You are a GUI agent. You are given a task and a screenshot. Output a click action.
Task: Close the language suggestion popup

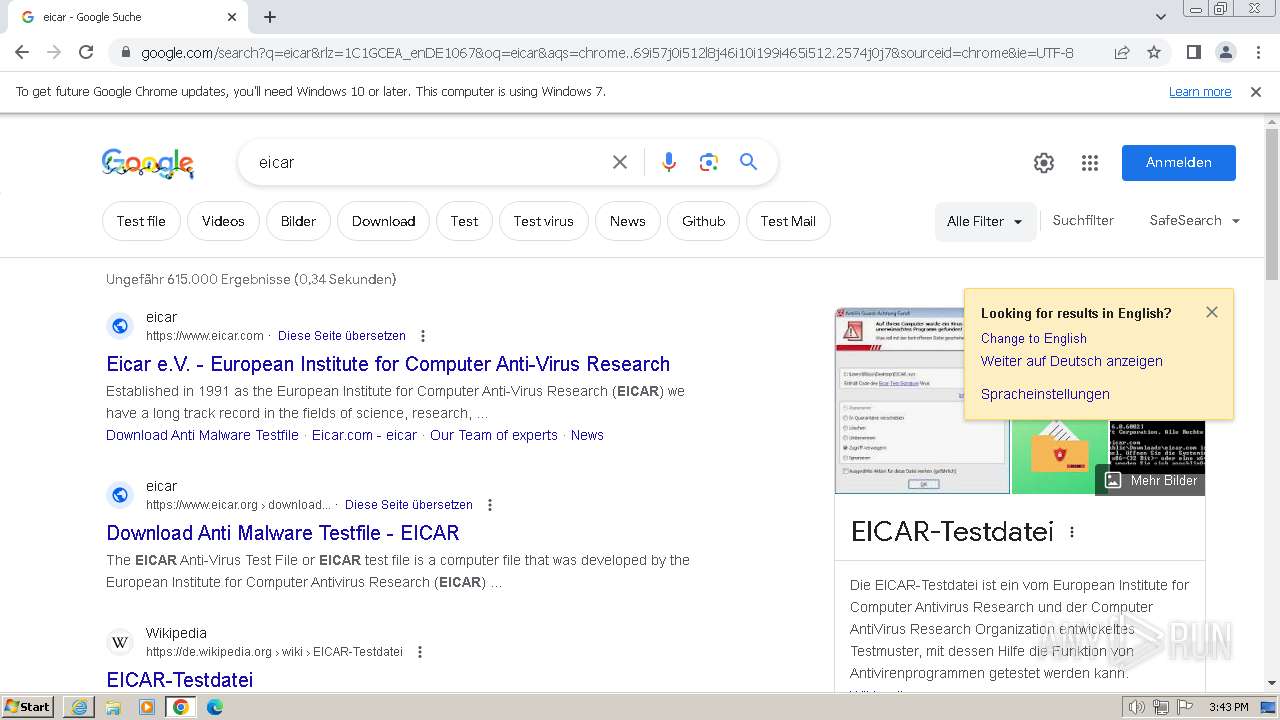1212,312
